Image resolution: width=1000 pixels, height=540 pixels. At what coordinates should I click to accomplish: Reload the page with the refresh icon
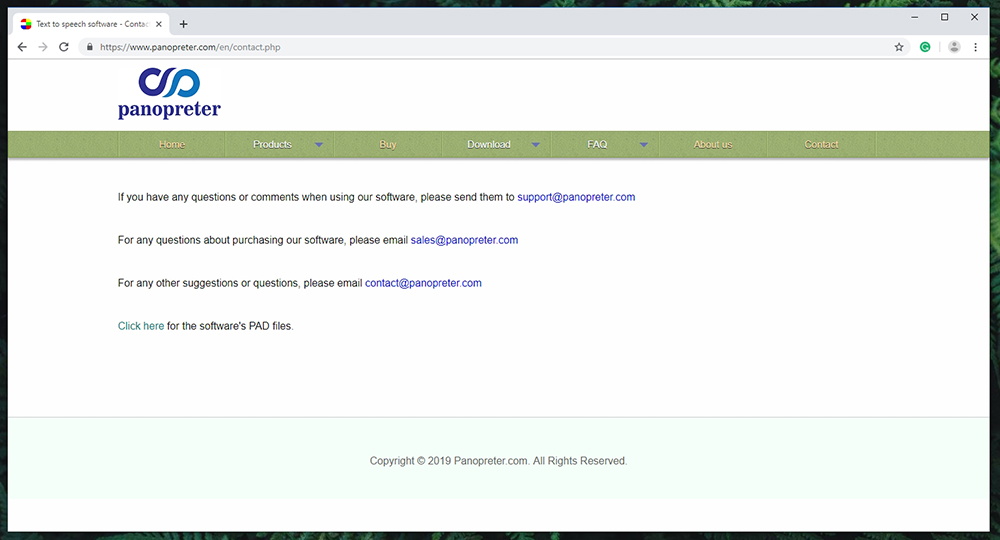(x=64, y=47)
